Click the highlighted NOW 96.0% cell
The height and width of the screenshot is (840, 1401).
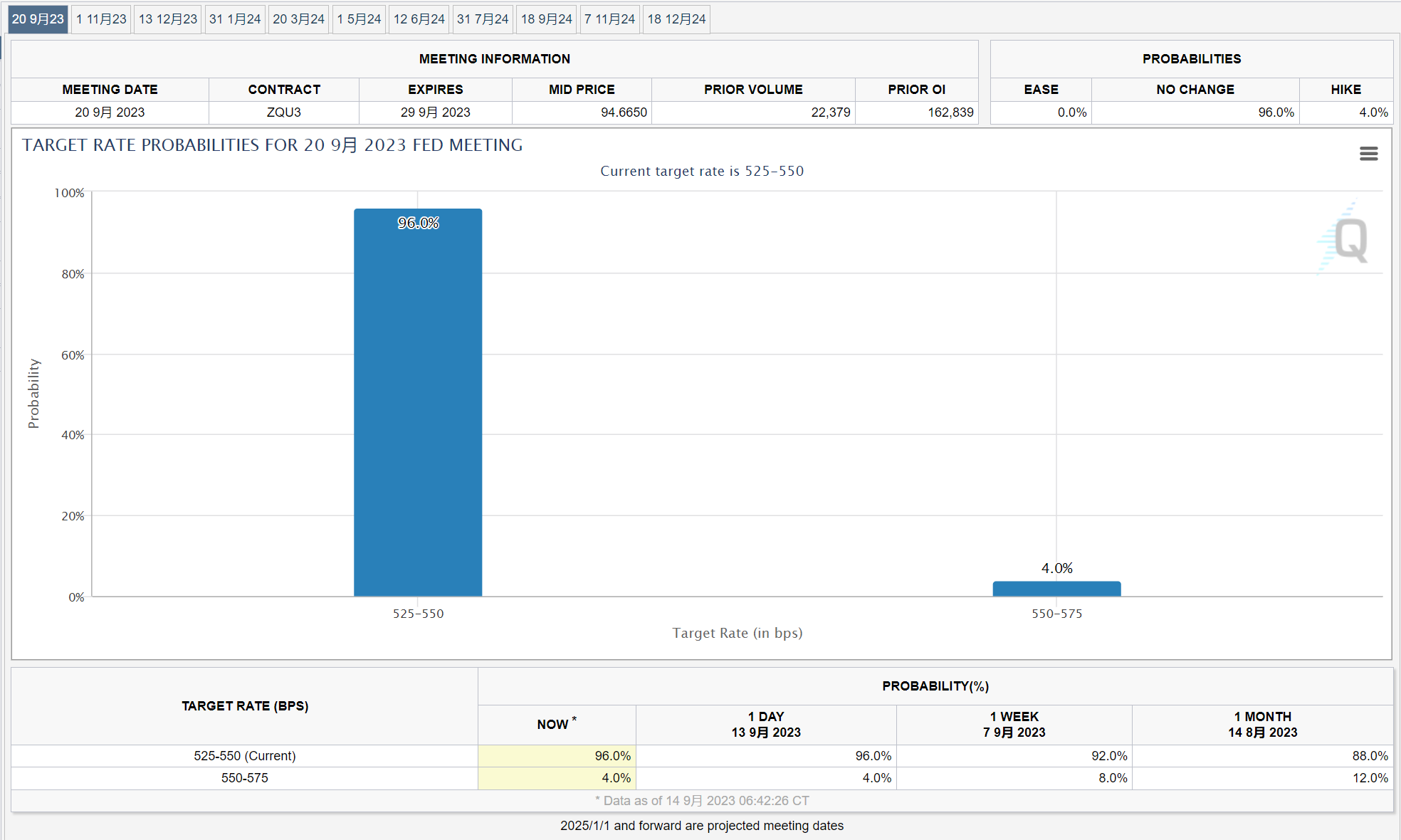[557, 756]
